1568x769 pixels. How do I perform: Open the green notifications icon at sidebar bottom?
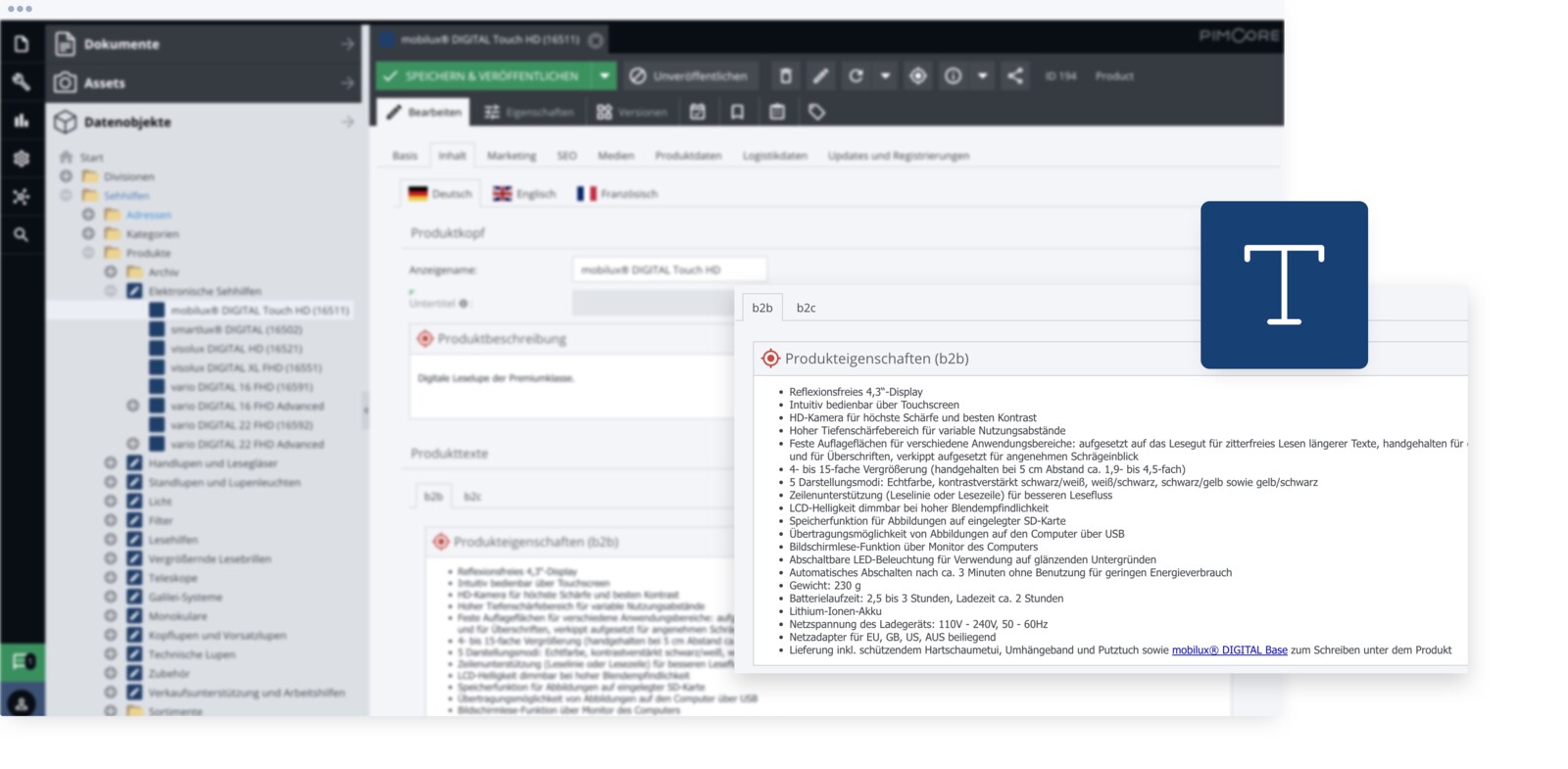coord(22,662)
